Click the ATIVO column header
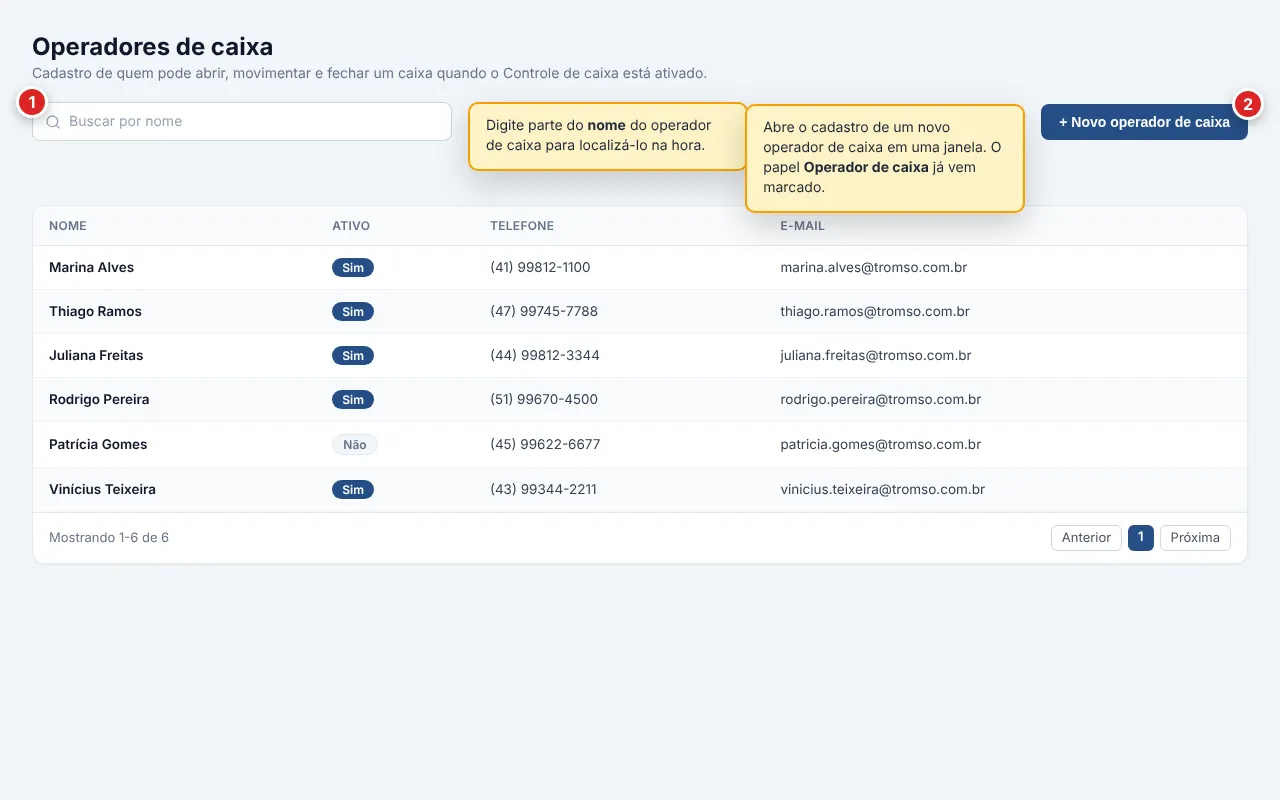Viewport: 1280px width, 800px height. pos(351,226)
